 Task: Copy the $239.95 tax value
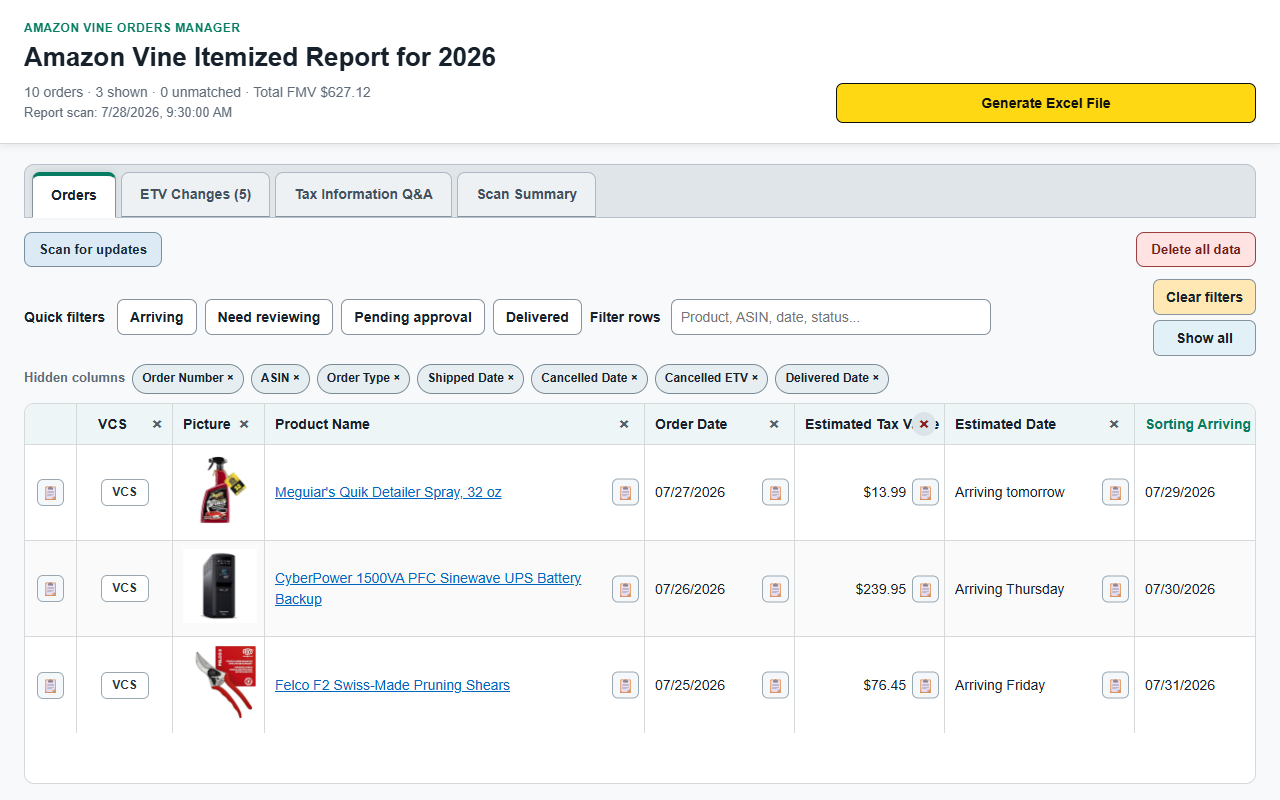point(925,589)
